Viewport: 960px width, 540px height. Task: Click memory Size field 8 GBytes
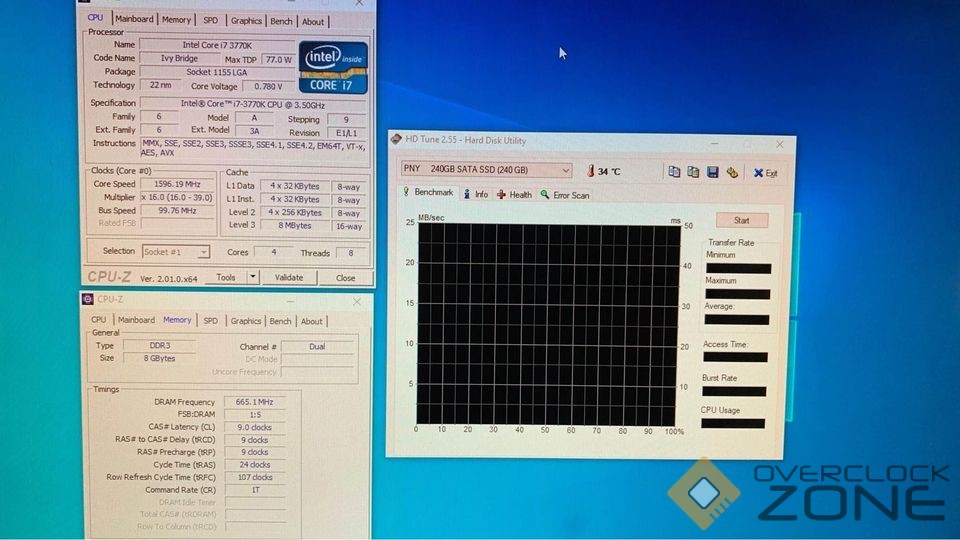(160, 358)
